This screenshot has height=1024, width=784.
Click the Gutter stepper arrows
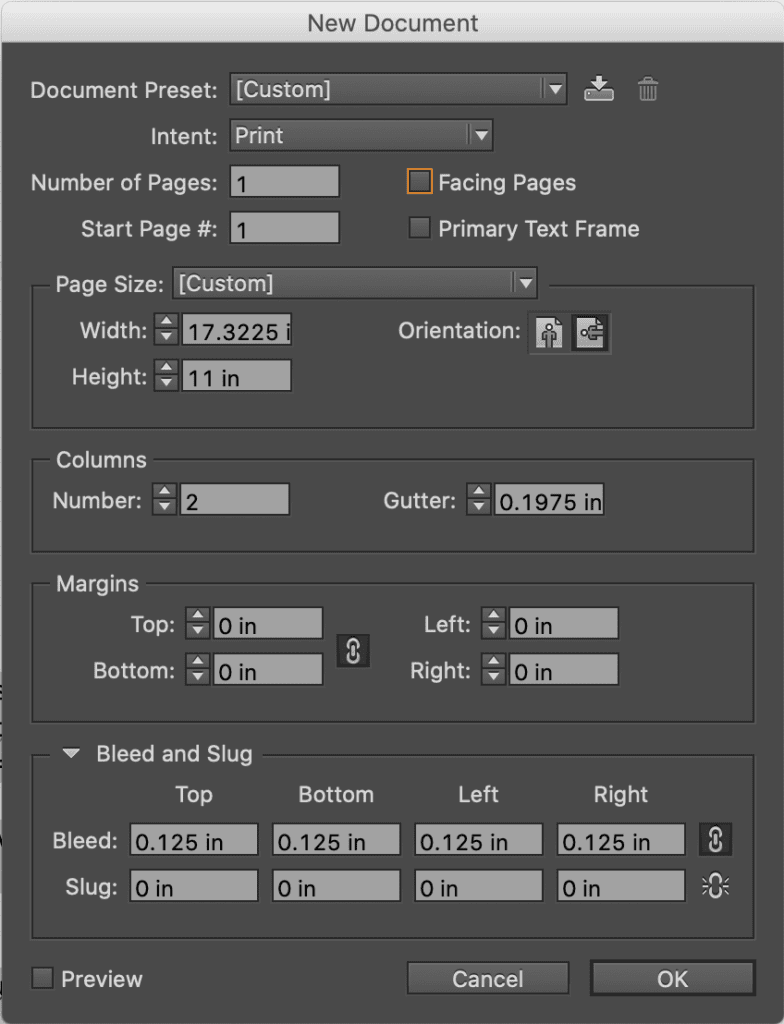478,499
